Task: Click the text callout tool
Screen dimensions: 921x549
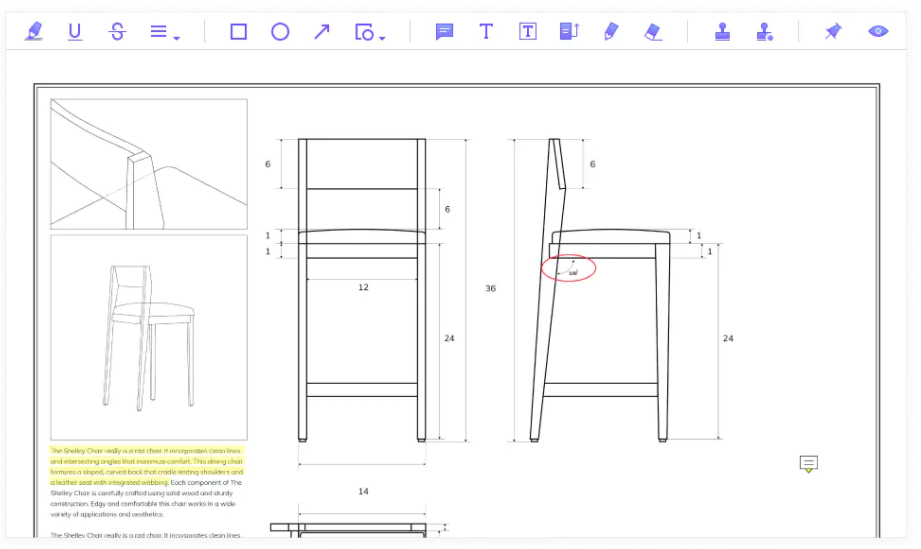Action: pos(569,32)
